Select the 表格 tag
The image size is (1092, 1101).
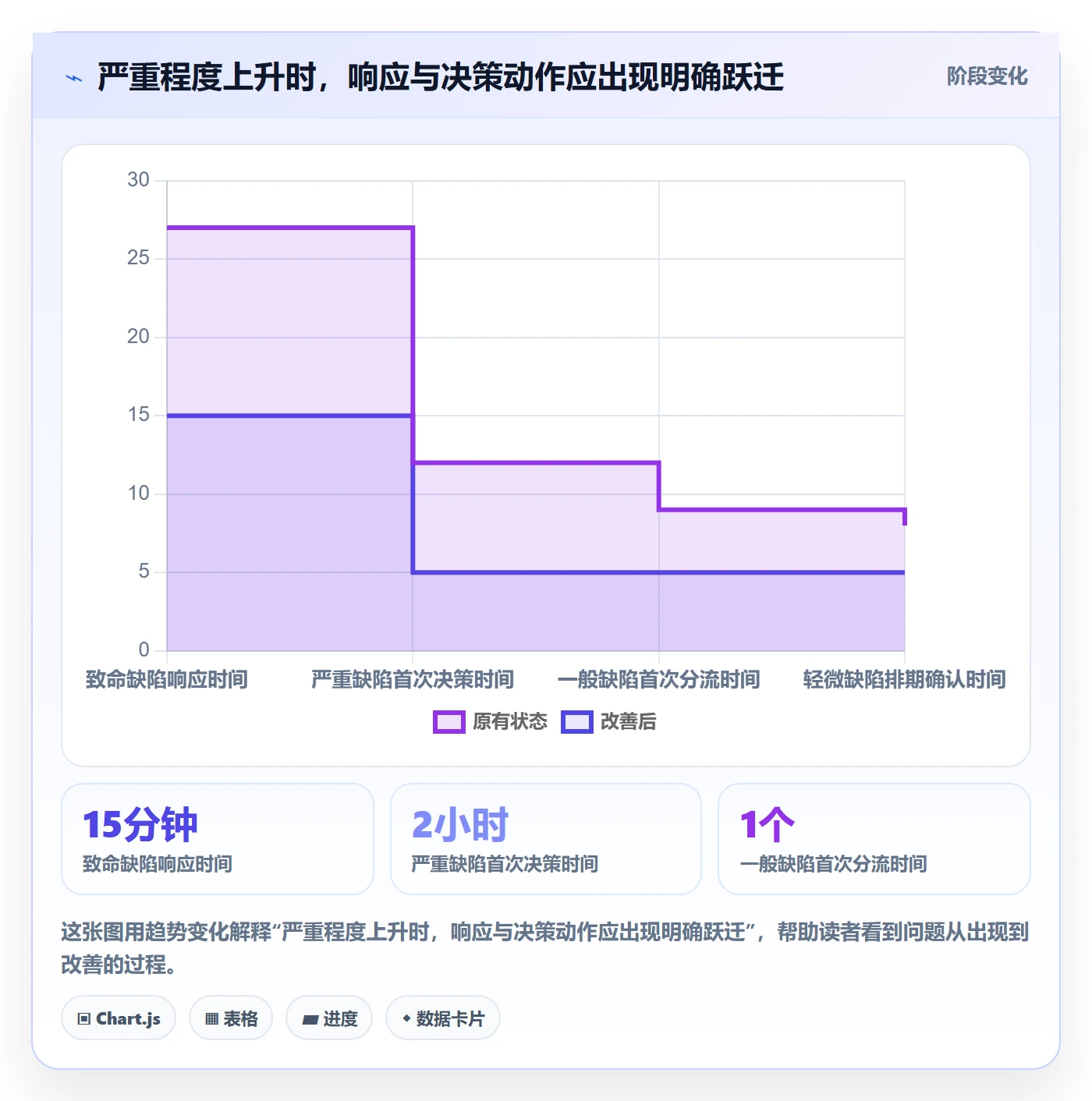(x=231, y=1018)
